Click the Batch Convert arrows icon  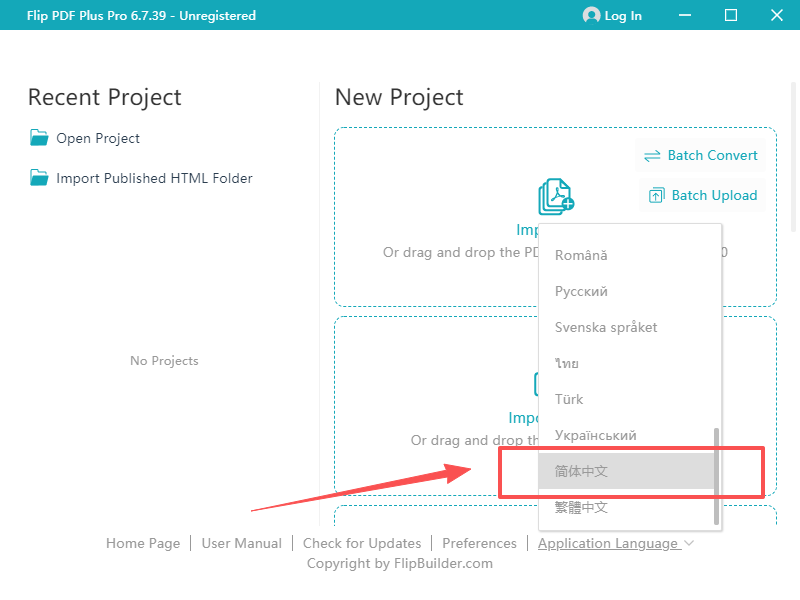point(652,156)
